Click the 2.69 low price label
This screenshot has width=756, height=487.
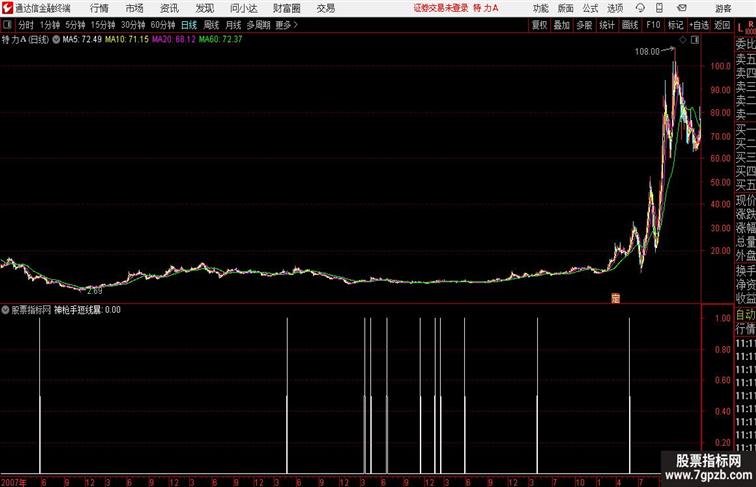click(94, 291)
